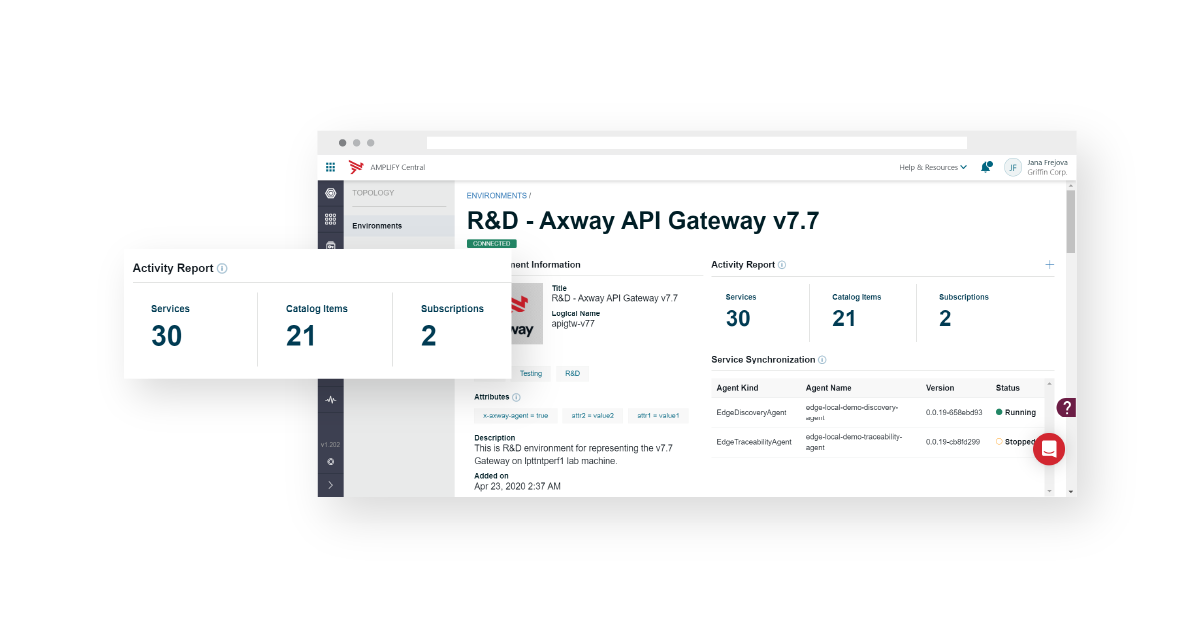Select the attr2 = value2 attribute chip
The image size is (1201, 628).
click(x=593, y=415)
